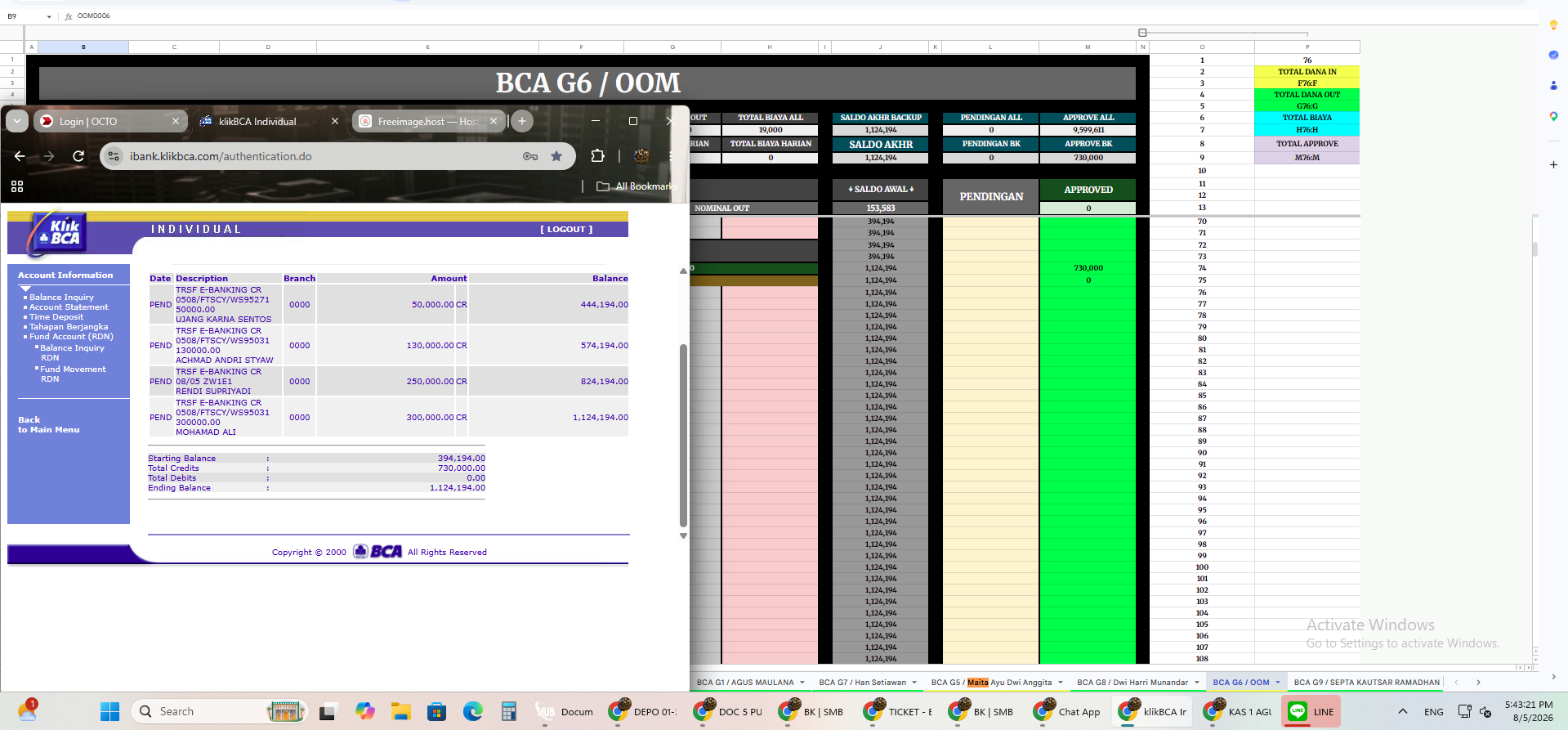Open the Account Statement link
This screenshot has width=1568, height=730.
[69, 307]
